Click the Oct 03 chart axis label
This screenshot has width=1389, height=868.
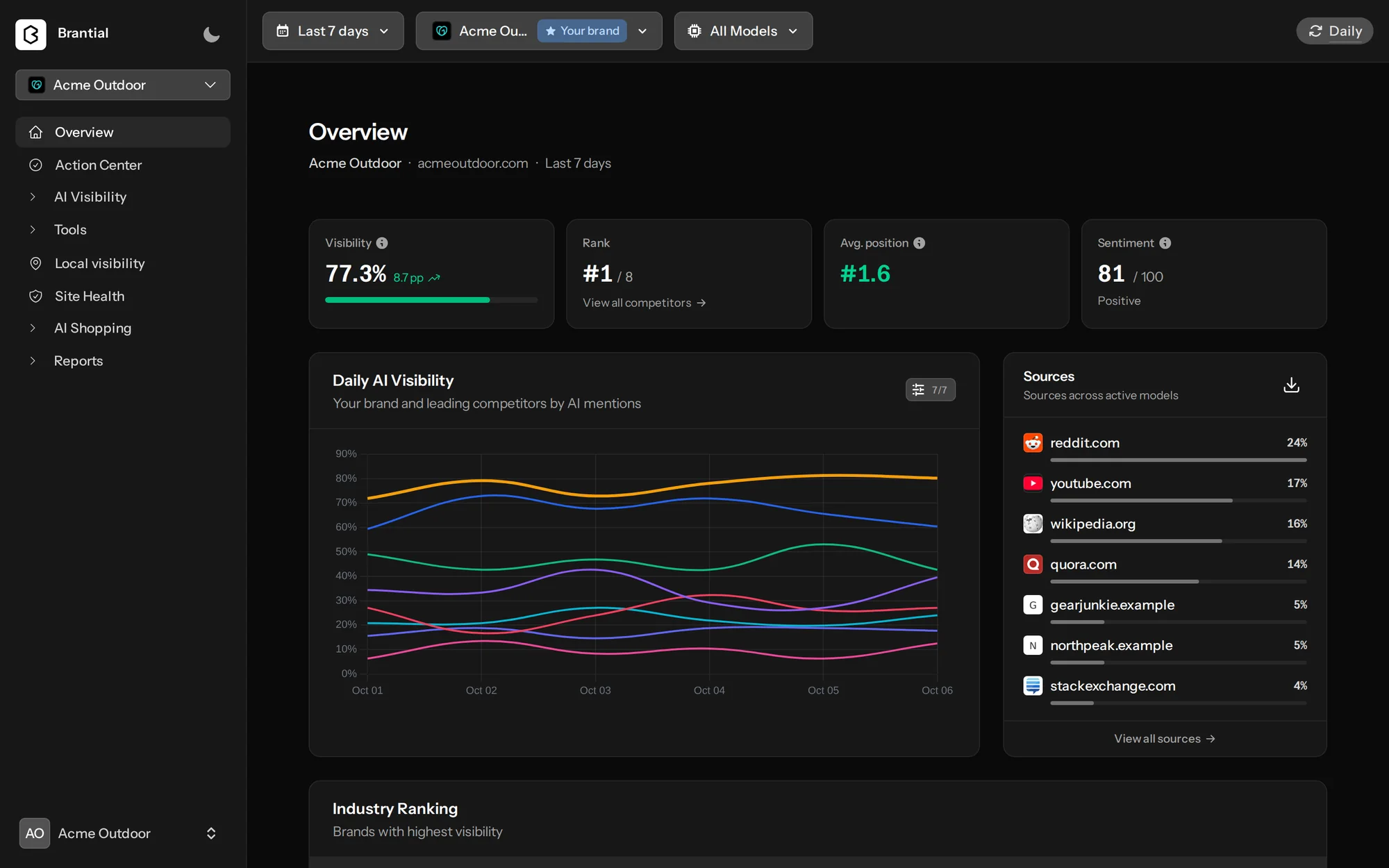point(595,690)
